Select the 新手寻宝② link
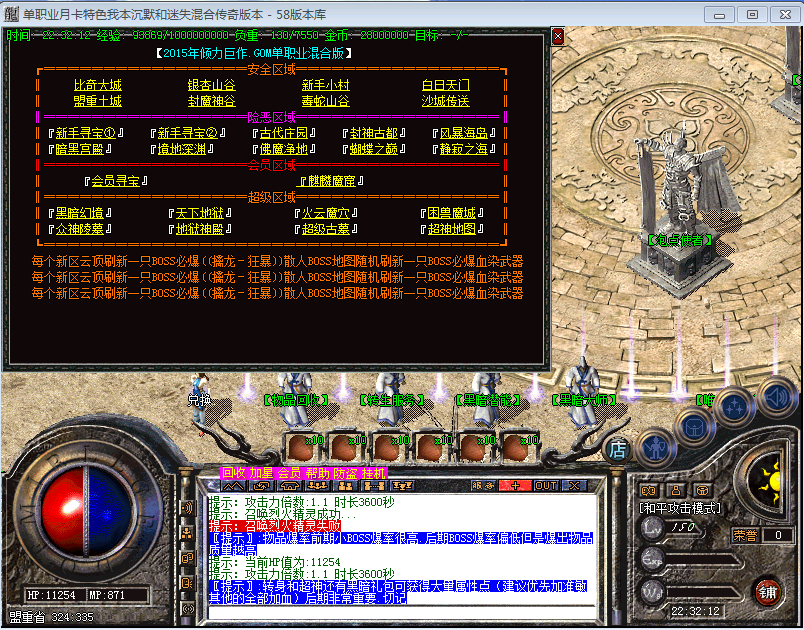 pos(188,133)
